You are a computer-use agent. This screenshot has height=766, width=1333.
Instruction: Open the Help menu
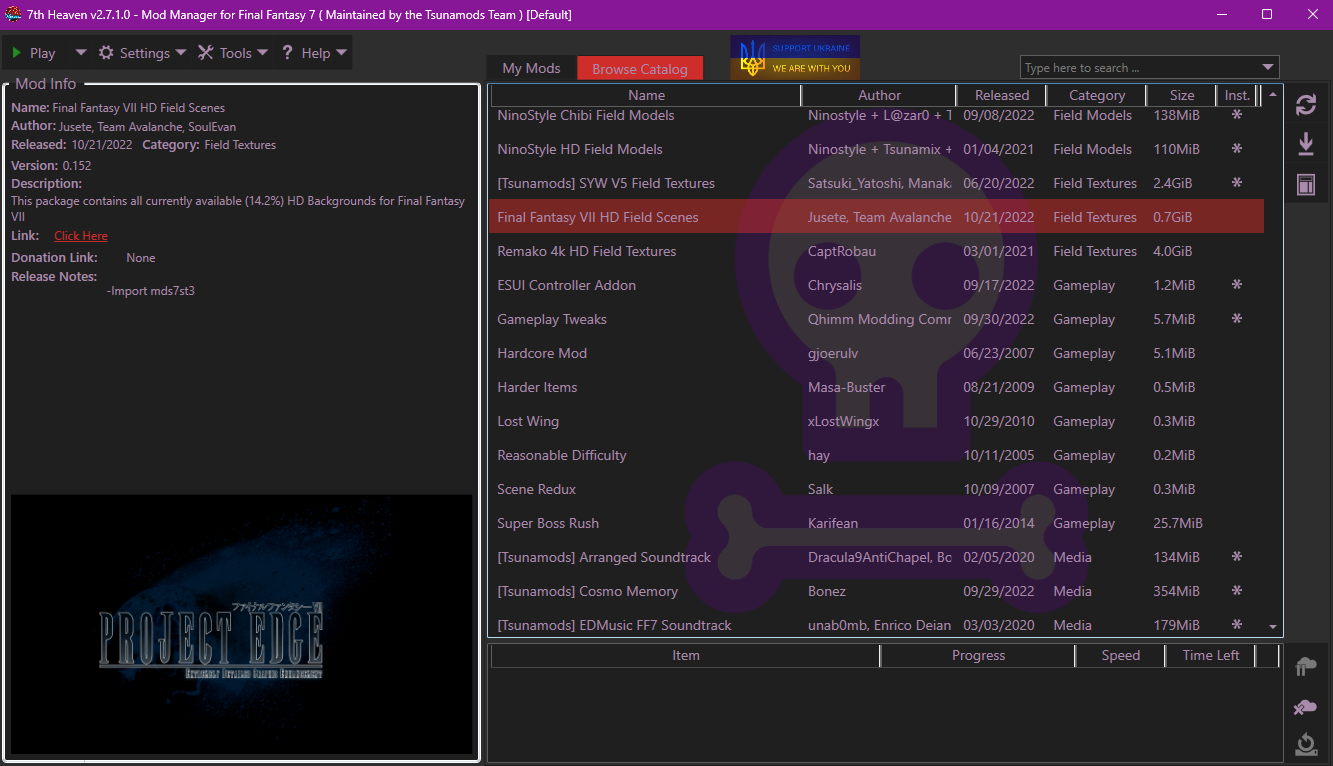tap(314, 53)
